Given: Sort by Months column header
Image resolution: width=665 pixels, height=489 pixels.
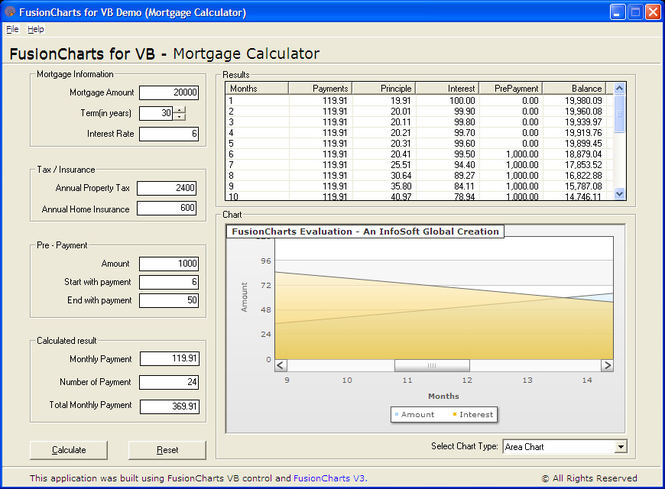Looking at the screenshot, I should [257, 89].
